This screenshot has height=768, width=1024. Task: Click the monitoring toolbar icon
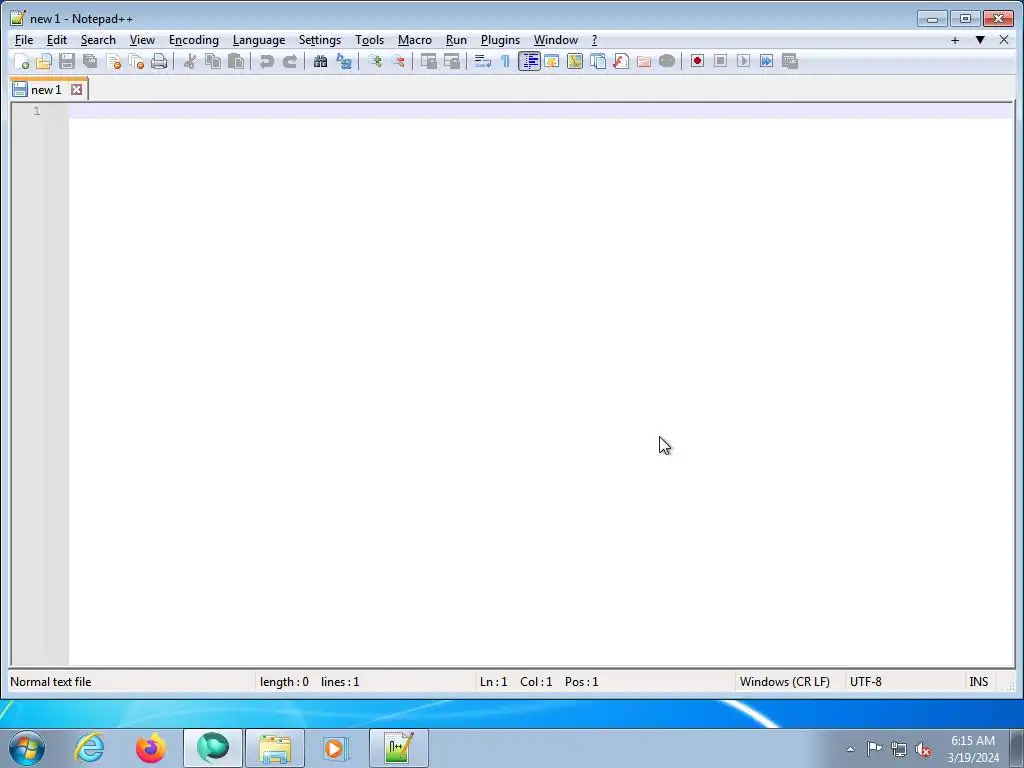click(667, 61)
